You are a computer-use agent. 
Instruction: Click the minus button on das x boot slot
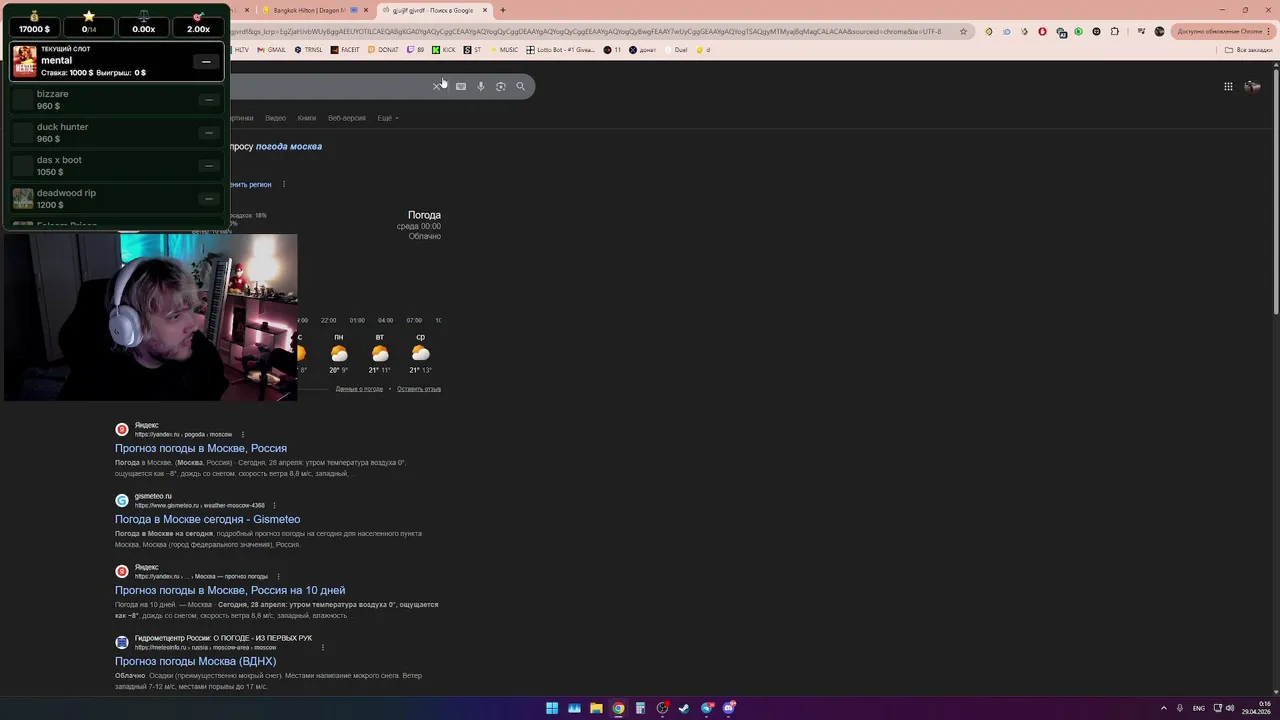click(209, 166)
